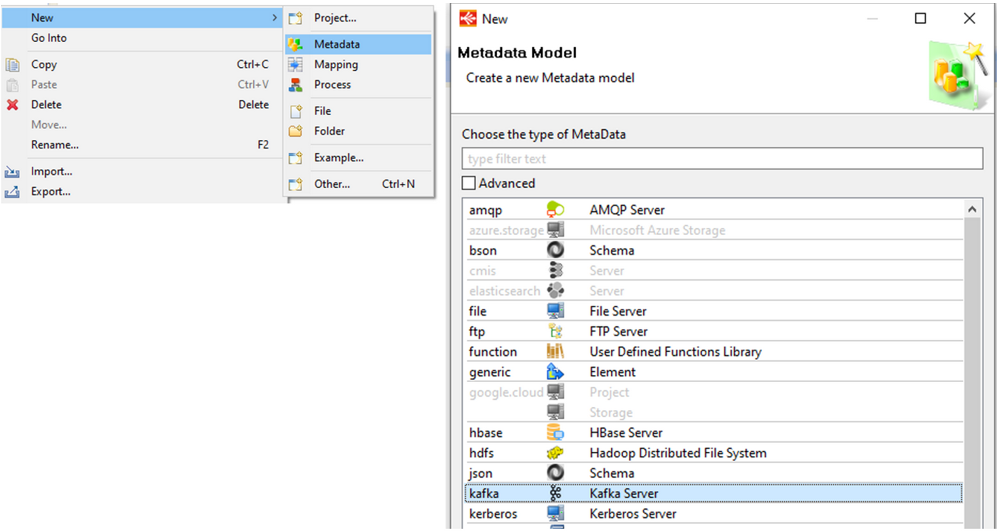Click the File Server monitor icon

pos(555,311)
